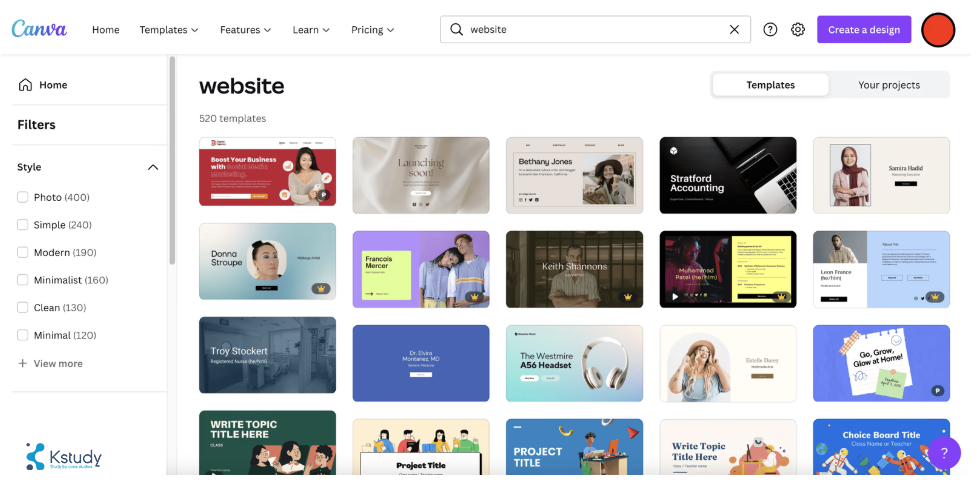
Task: Click the search magnifier icon
Action: click(x=457, y=30)
